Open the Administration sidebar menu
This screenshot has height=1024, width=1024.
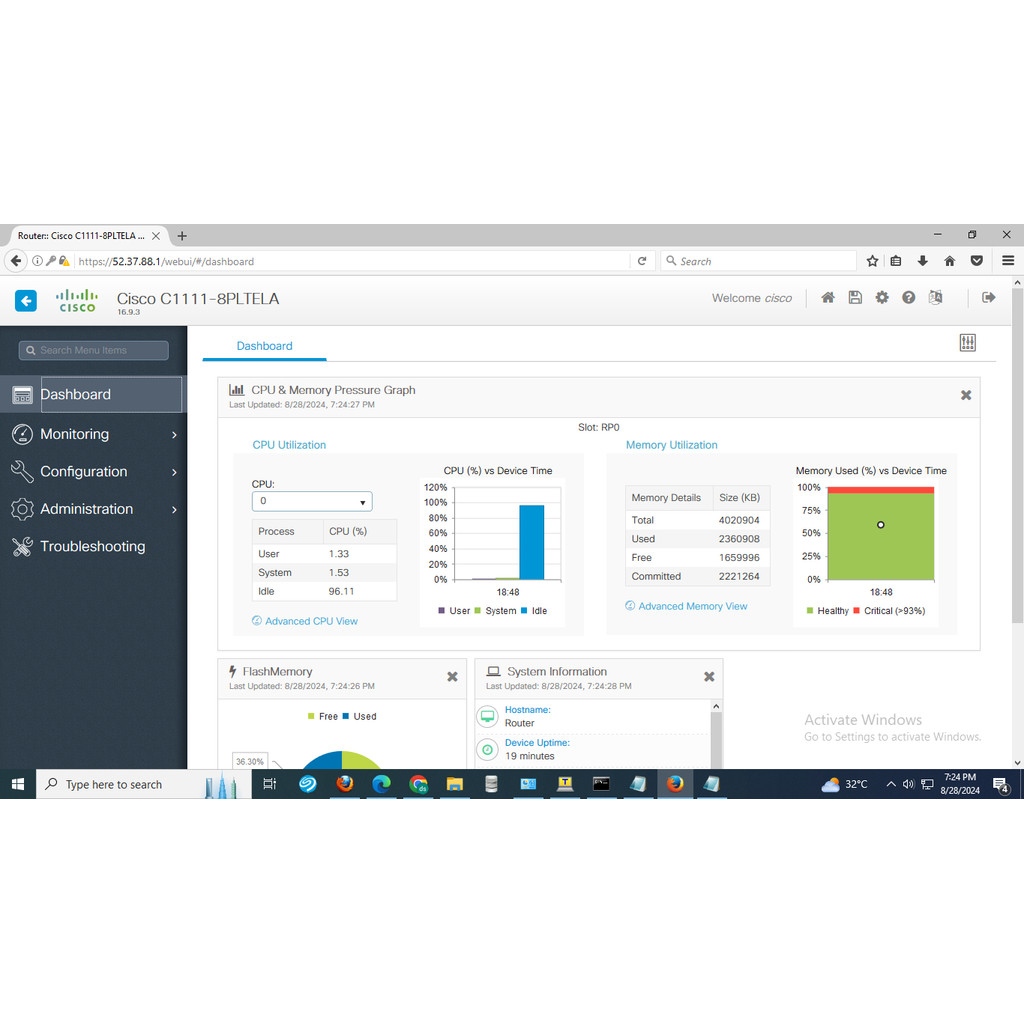93,509
